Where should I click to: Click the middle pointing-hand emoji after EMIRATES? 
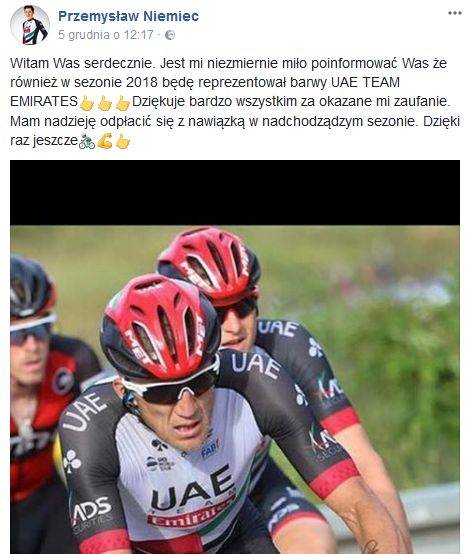point(105,102)
